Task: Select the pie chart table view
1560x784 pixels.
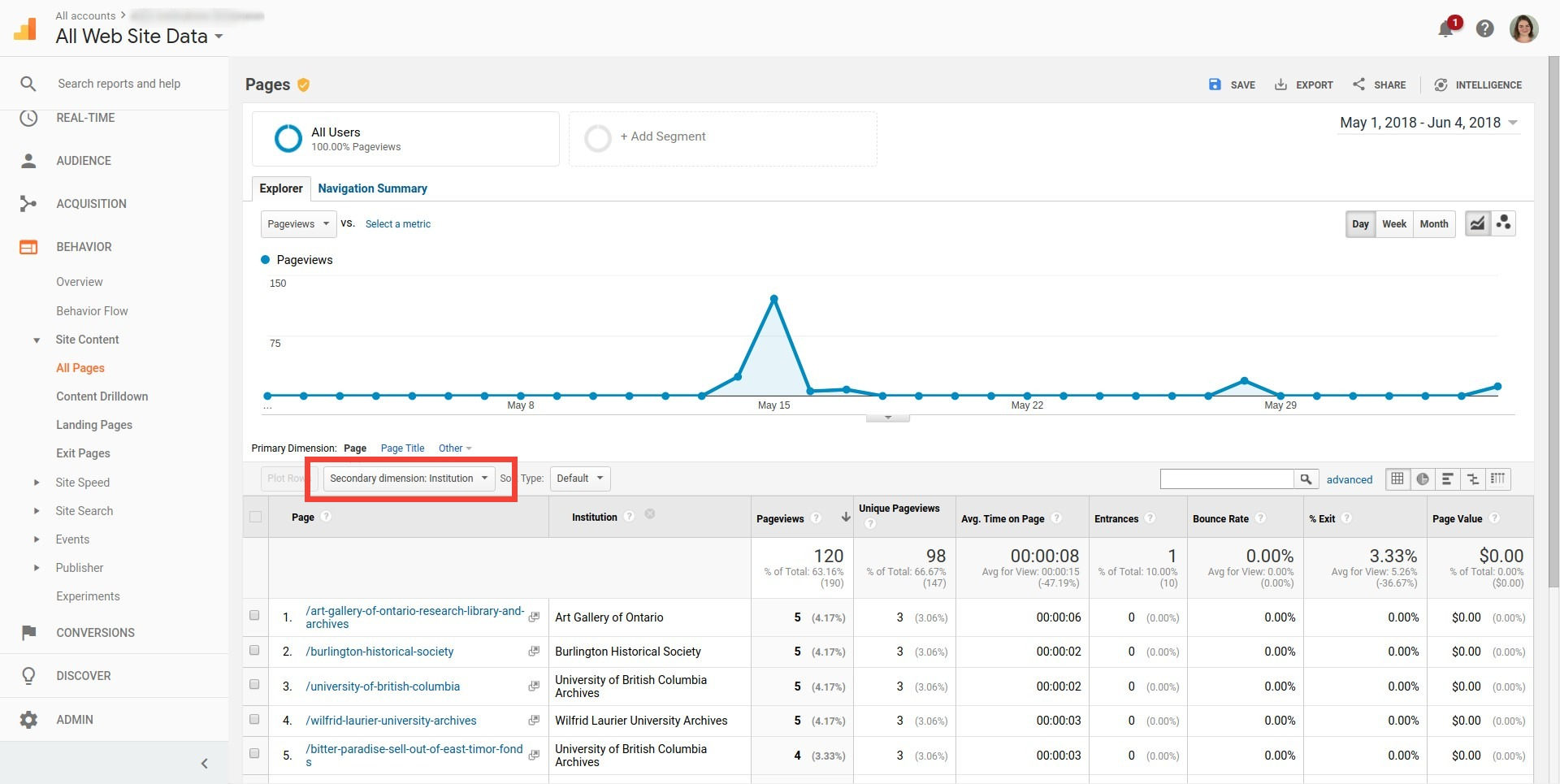Action: point(1423,479)
